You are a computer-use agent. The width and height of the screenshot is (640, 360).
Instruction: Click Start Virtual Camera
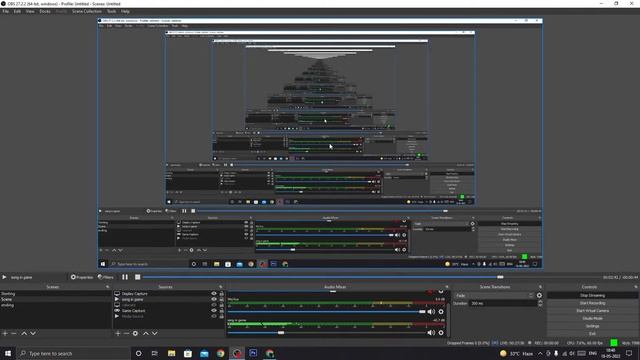click(592, 311)
